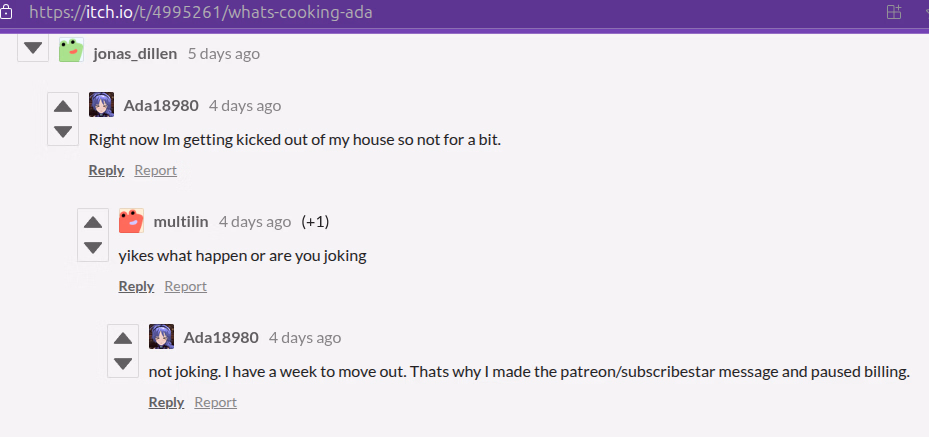Reply to multilin's yikes comment
929x437 pixels.
(x=136, y=286)
